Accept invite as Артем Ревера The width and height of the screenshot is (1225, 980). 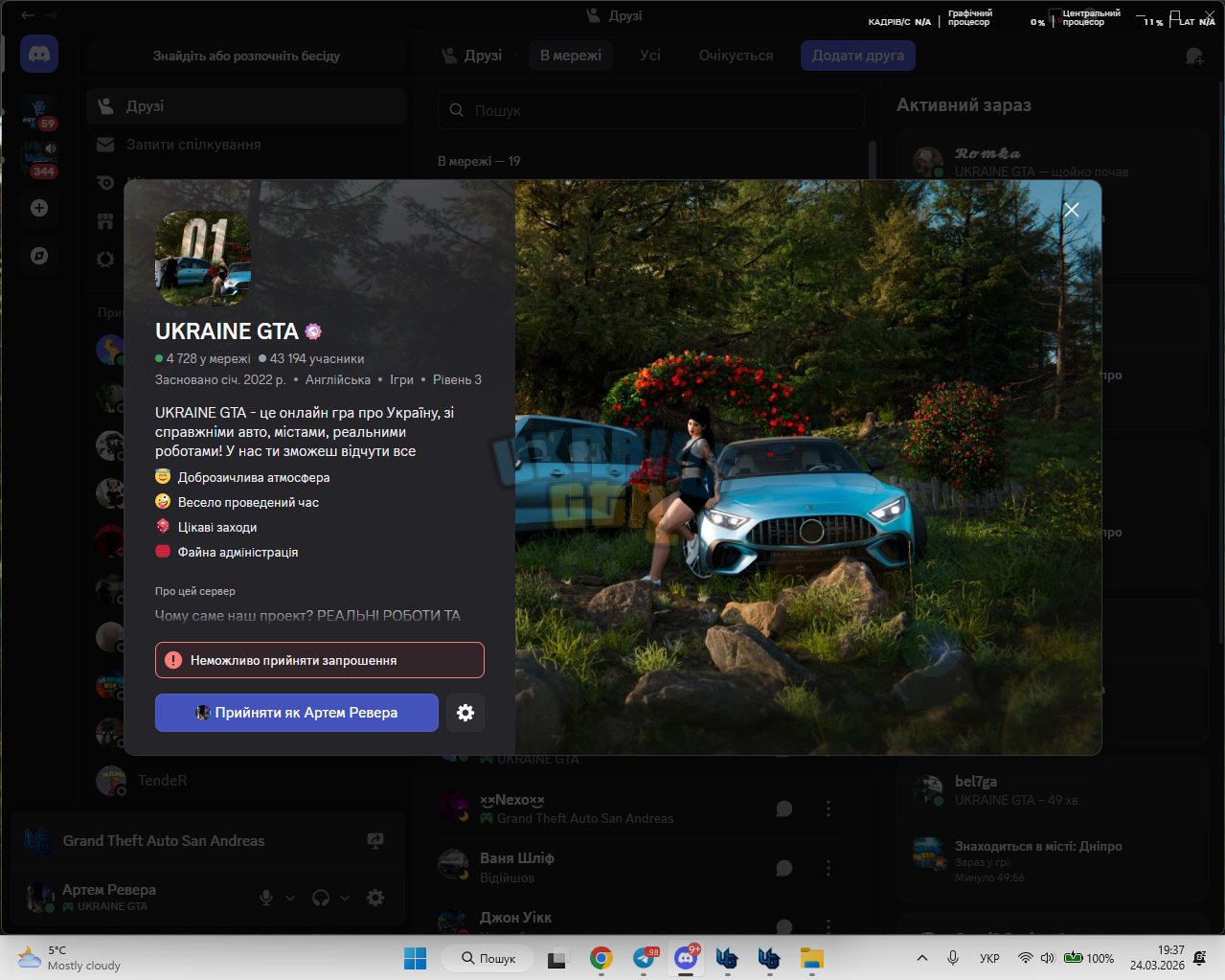click(297, 713)
